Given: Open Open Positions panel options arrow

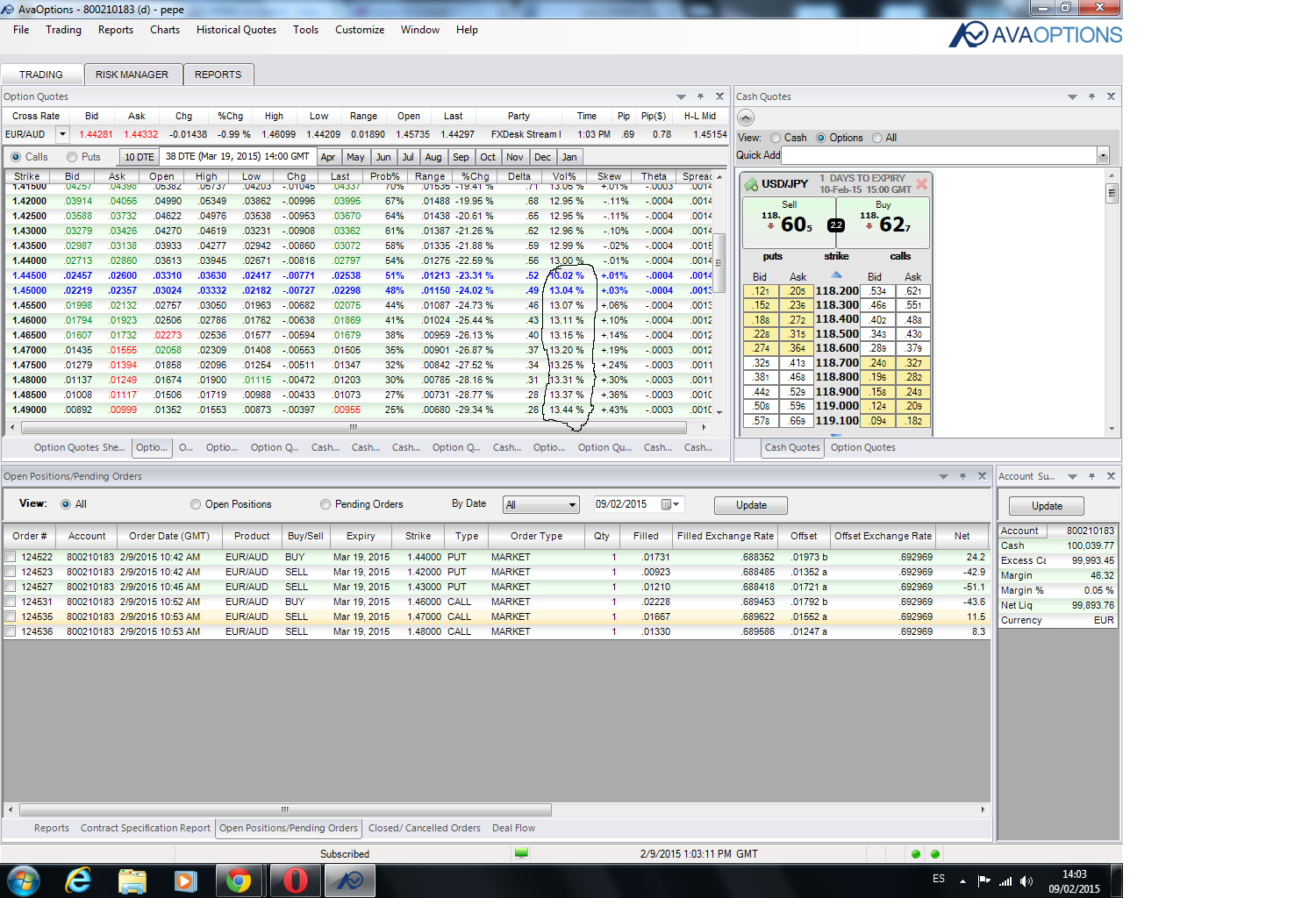Looking at the screenshot, I should coord(943,476).
